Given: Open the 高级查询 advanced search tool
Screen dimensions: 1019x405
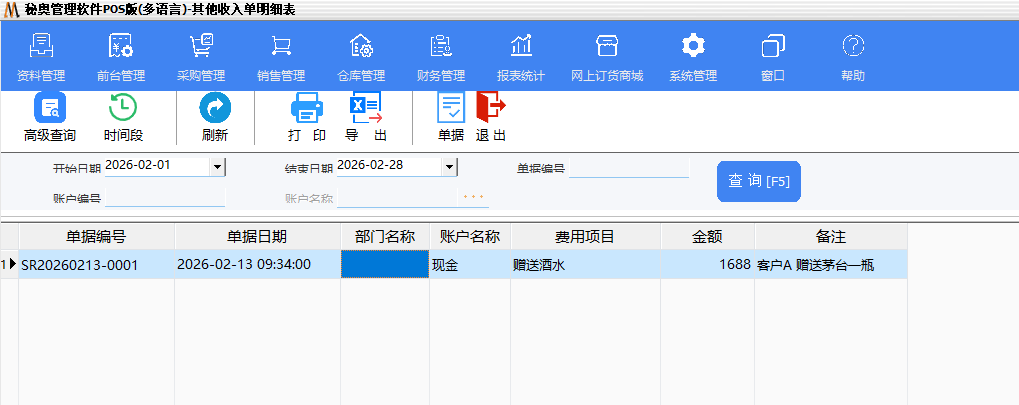Looking at the screenshot, I should (x=49, y=117).
